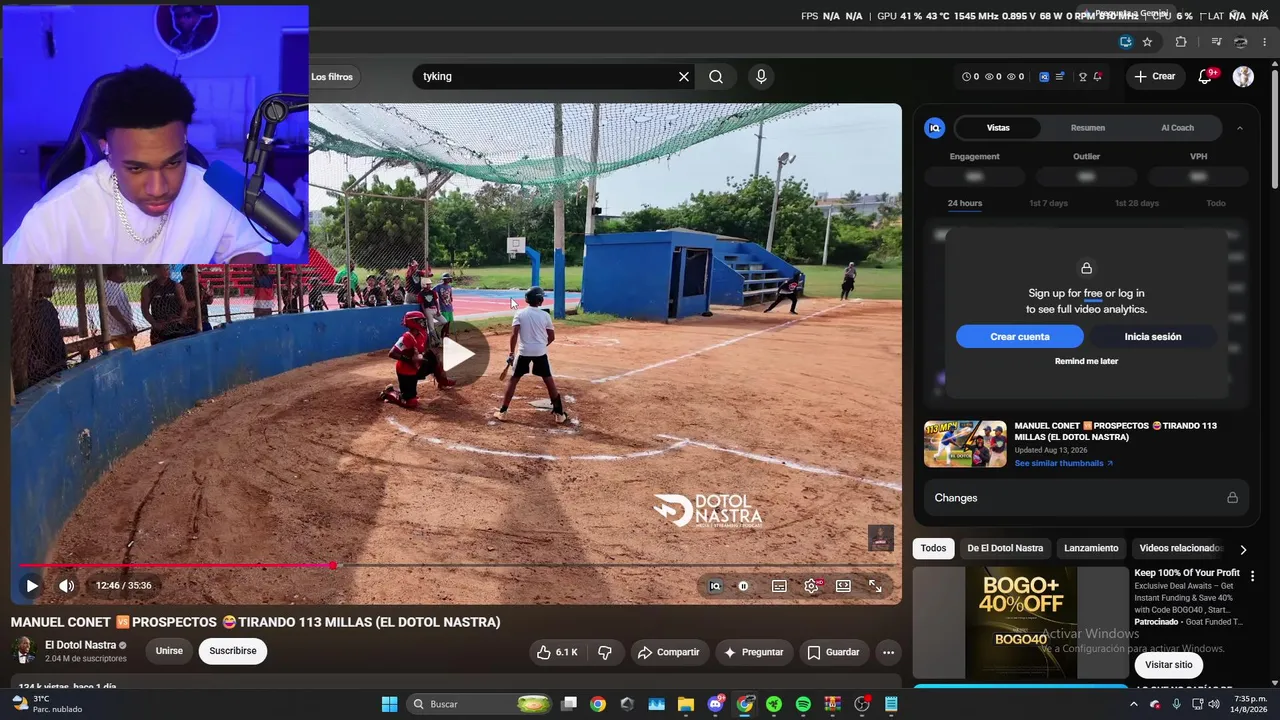Select the Todo range tab
Screen dimensions: 1280x720
pyautogui.click(x=1215, y=203)
